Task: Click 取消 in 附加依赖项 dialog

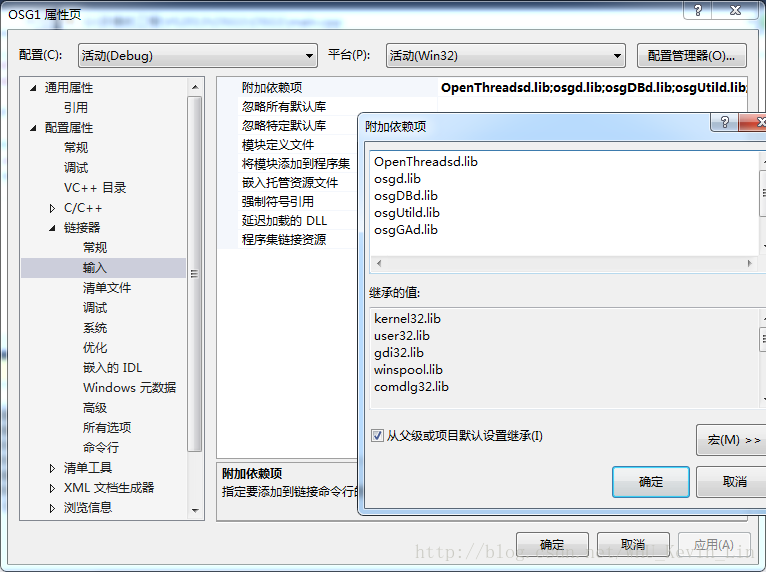Action: 731,482
